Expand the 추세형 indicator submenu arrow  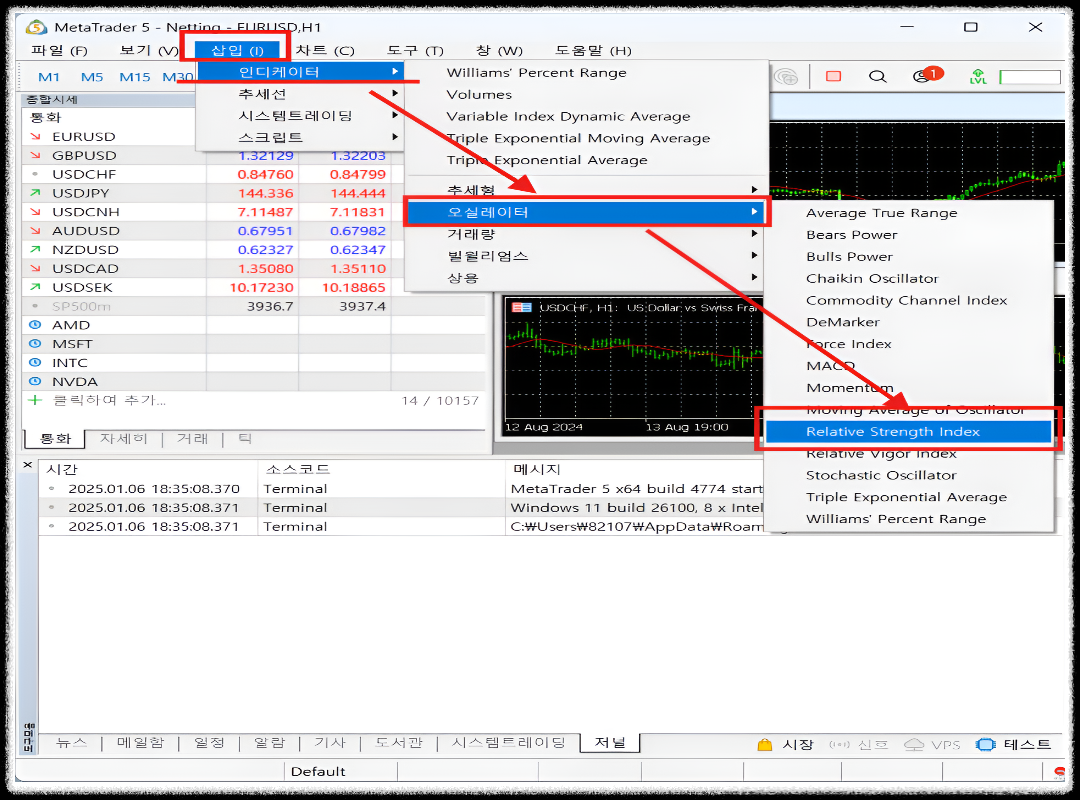[x=755, y=189]
